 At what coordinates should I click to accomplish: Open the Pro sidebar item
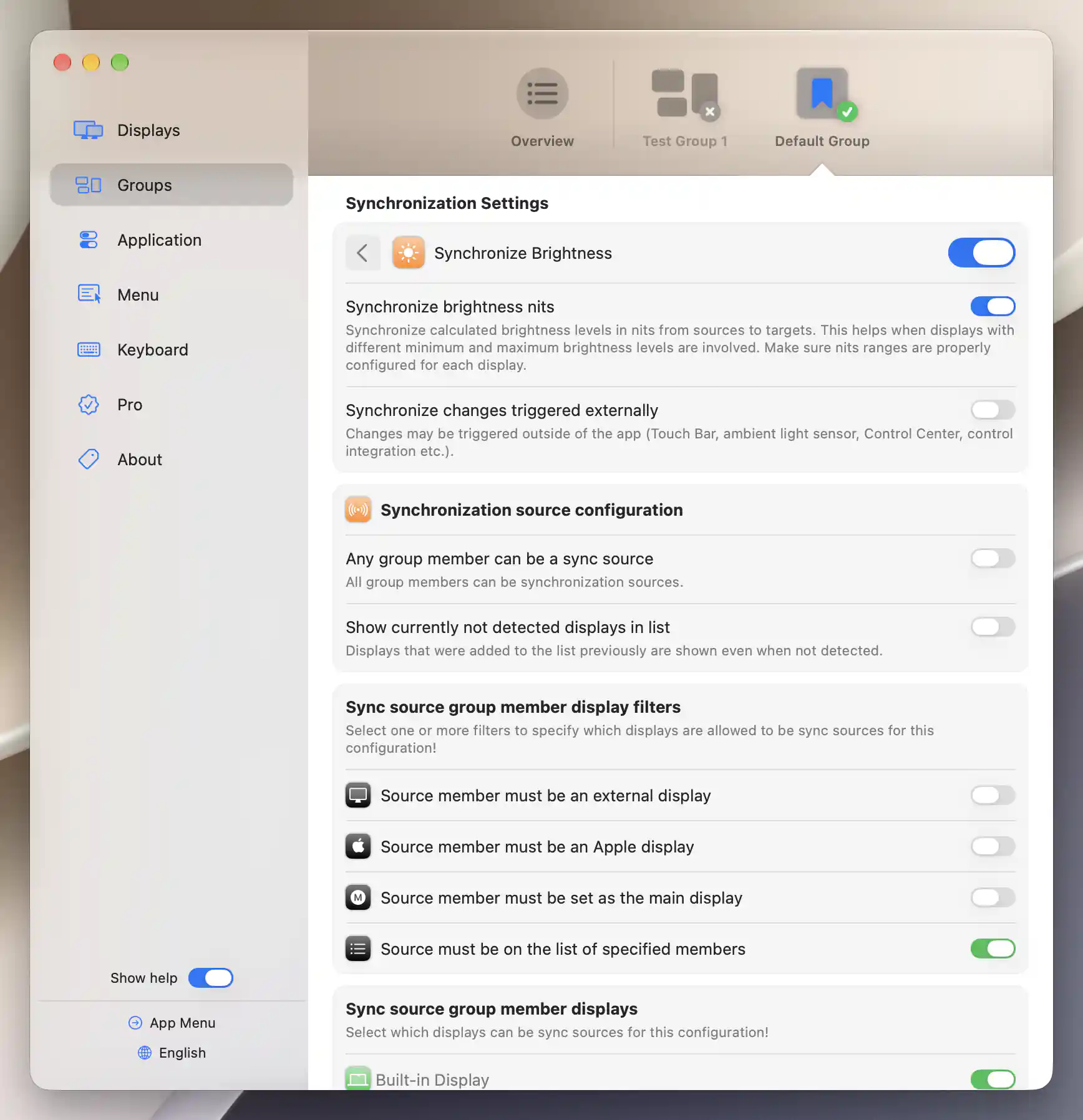click(x=172, y=404)
